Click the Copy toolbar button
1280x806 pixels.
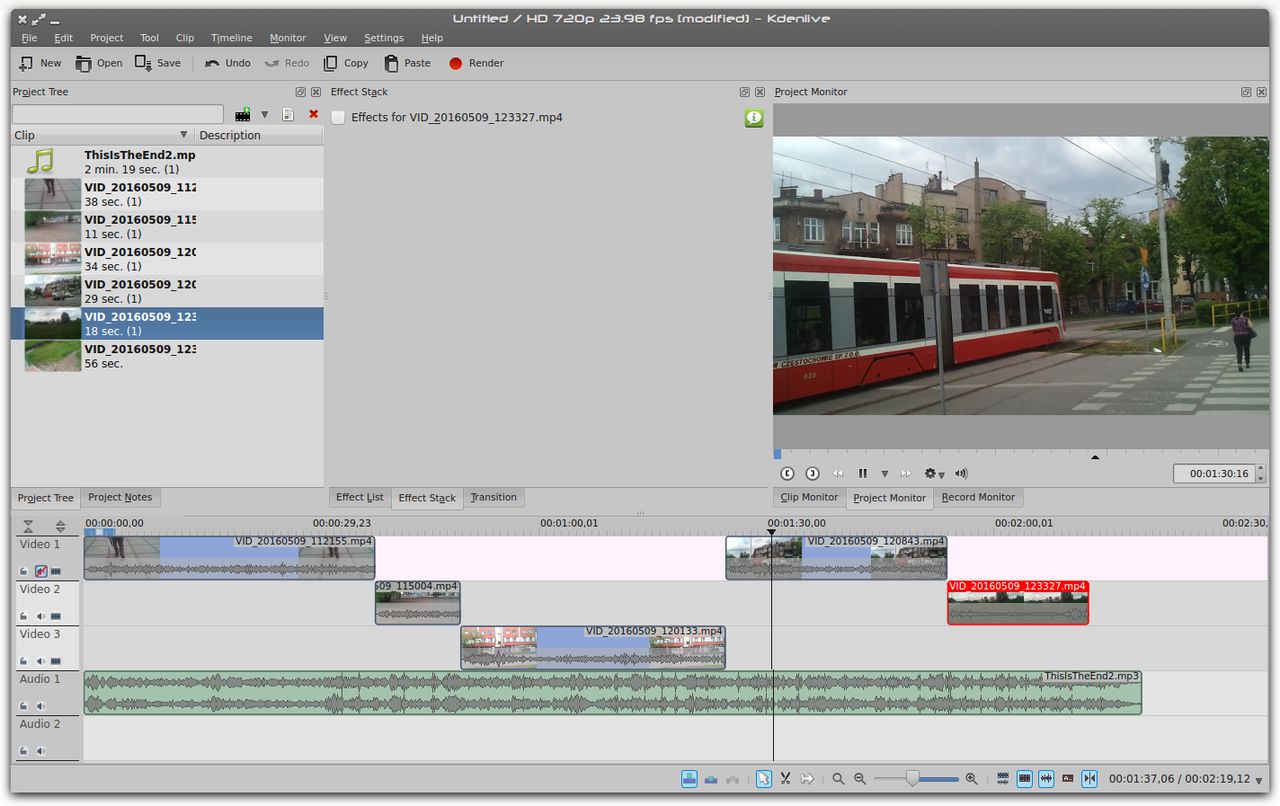pyautogui.click(x=345, y=63)
